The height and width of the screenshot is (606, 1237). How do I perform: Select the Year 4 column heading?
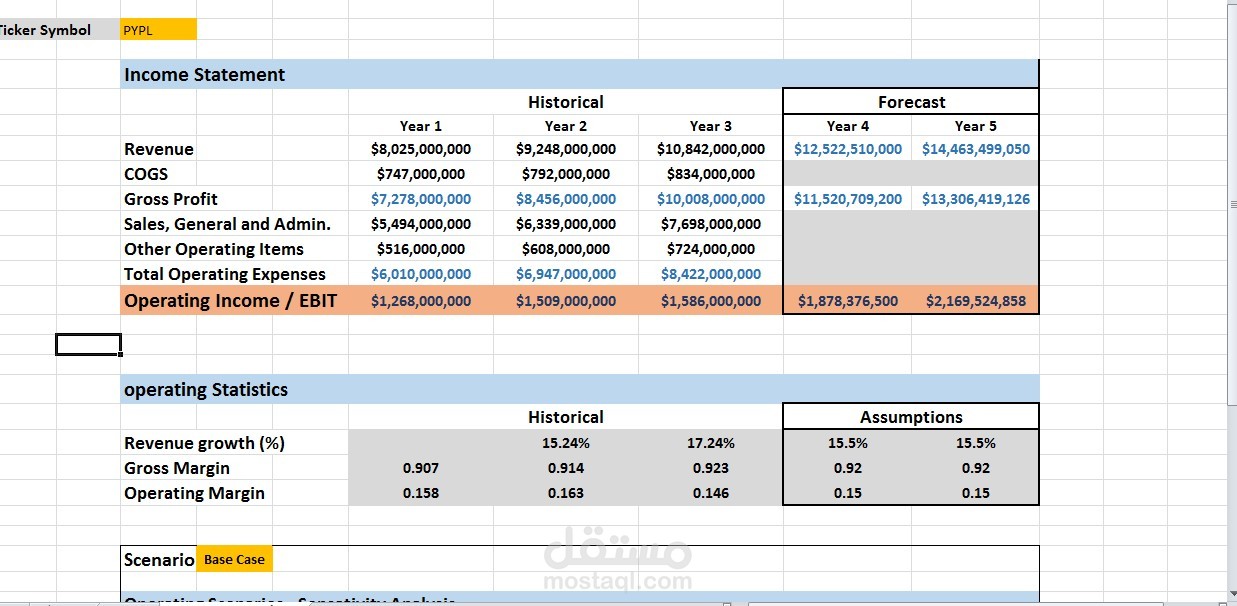point(848,126)
